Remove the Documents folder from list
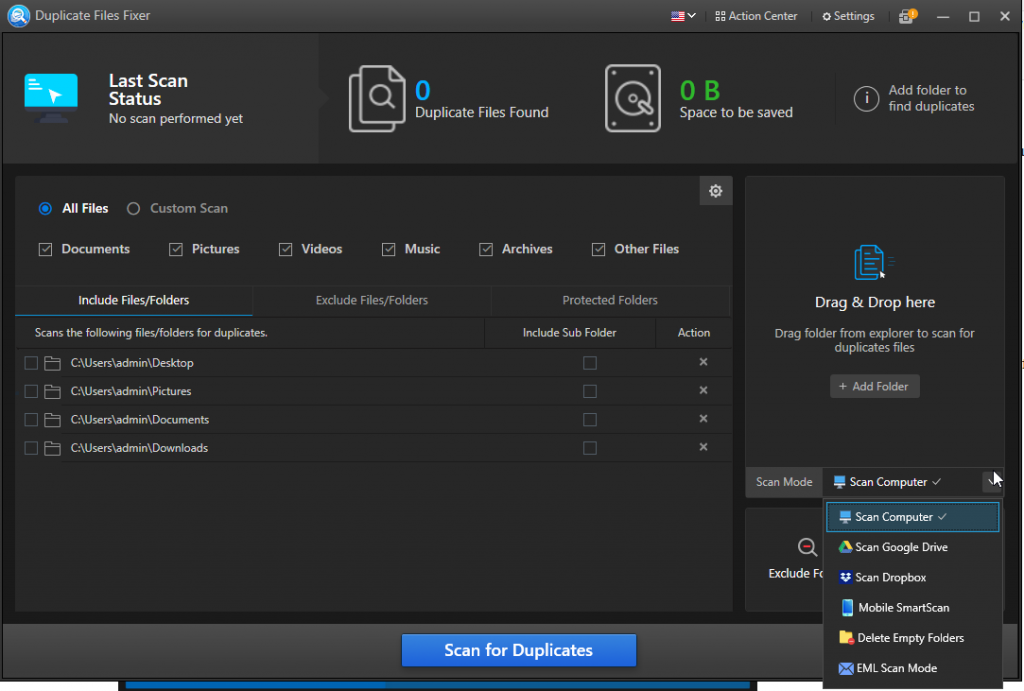 coord(703,419)
